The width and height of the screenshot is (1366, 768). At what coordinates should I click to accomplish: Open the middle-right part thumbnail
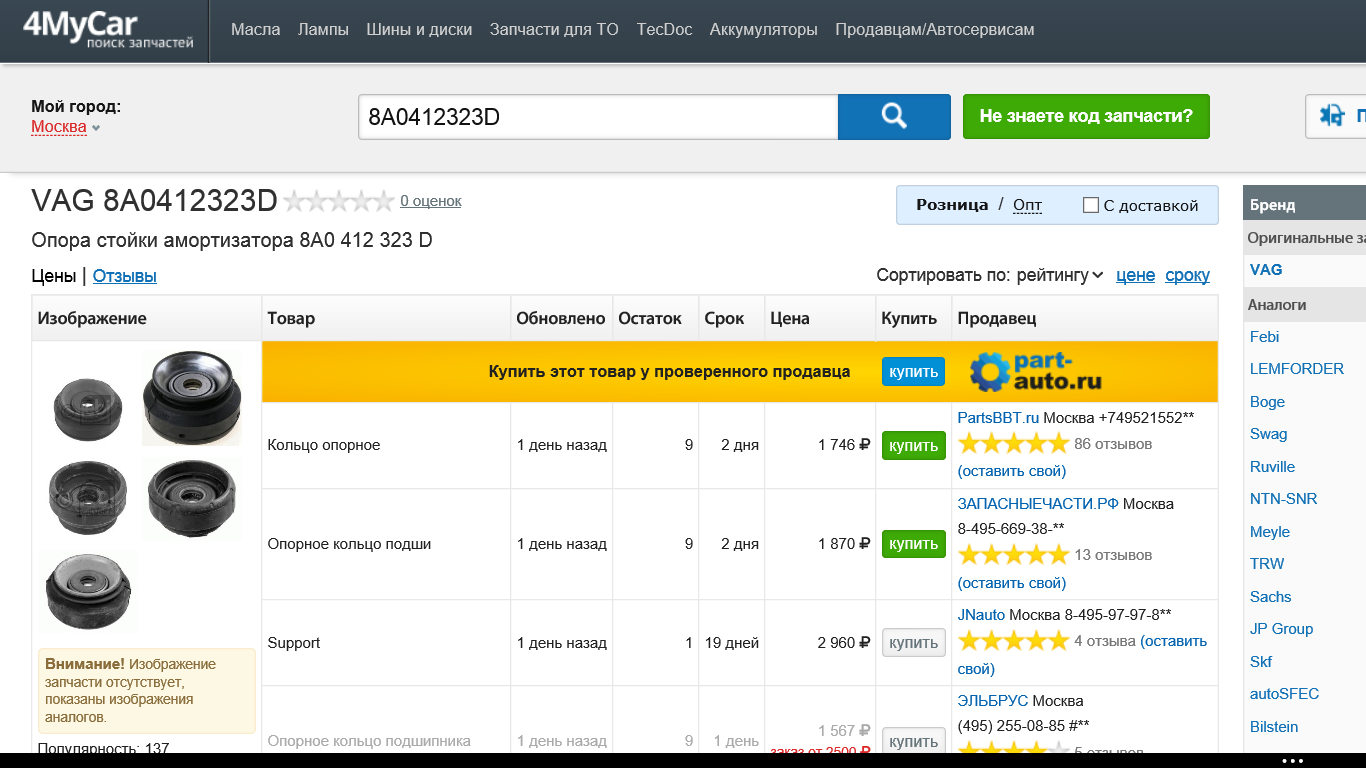pyautogui.click(x=192, y=497)
